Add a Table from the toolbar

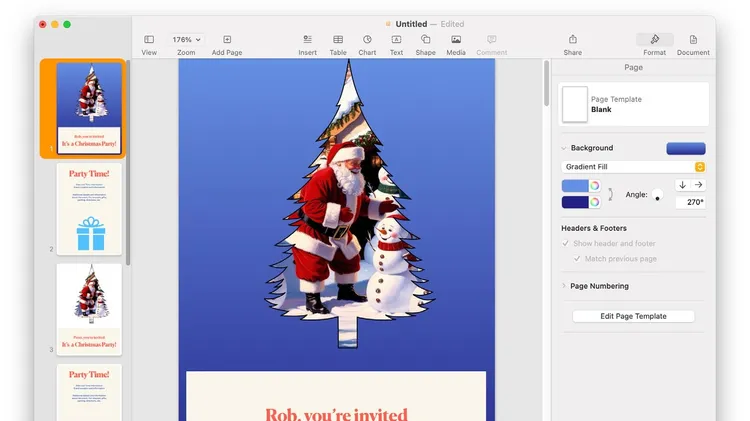point(338,39)
